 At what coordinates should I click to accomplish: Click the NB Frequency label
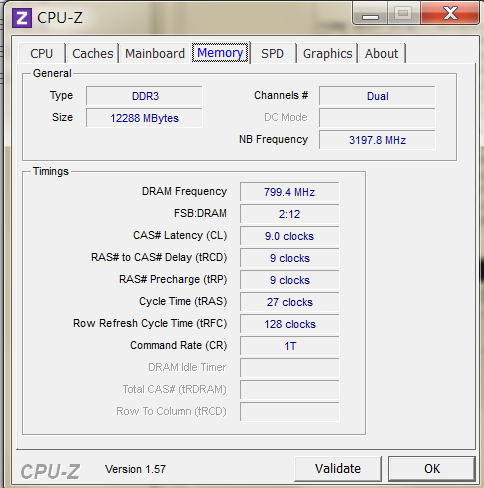click(273, 139)
